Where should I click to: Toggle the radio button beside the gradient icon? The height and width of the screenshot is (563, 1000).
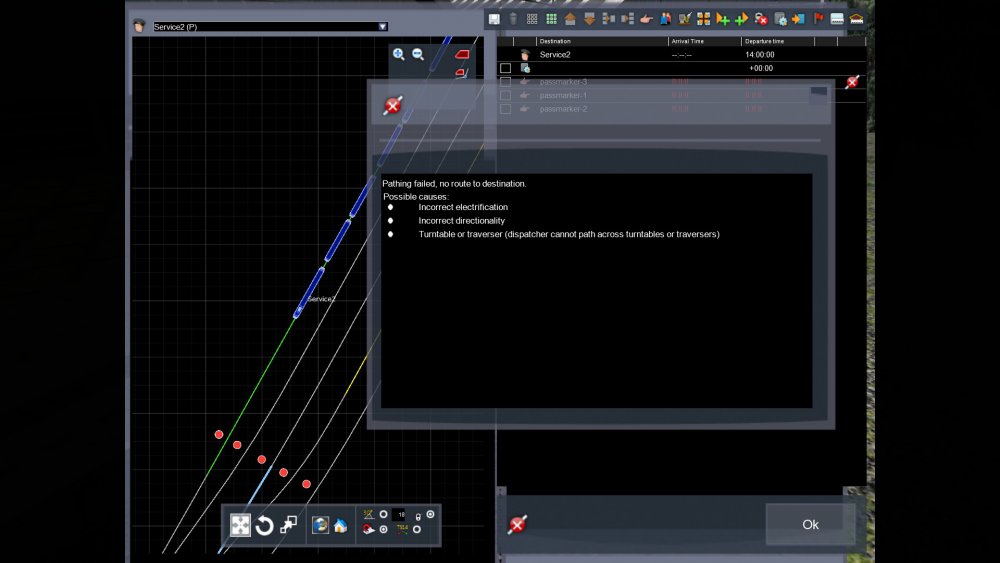(384, 514)
